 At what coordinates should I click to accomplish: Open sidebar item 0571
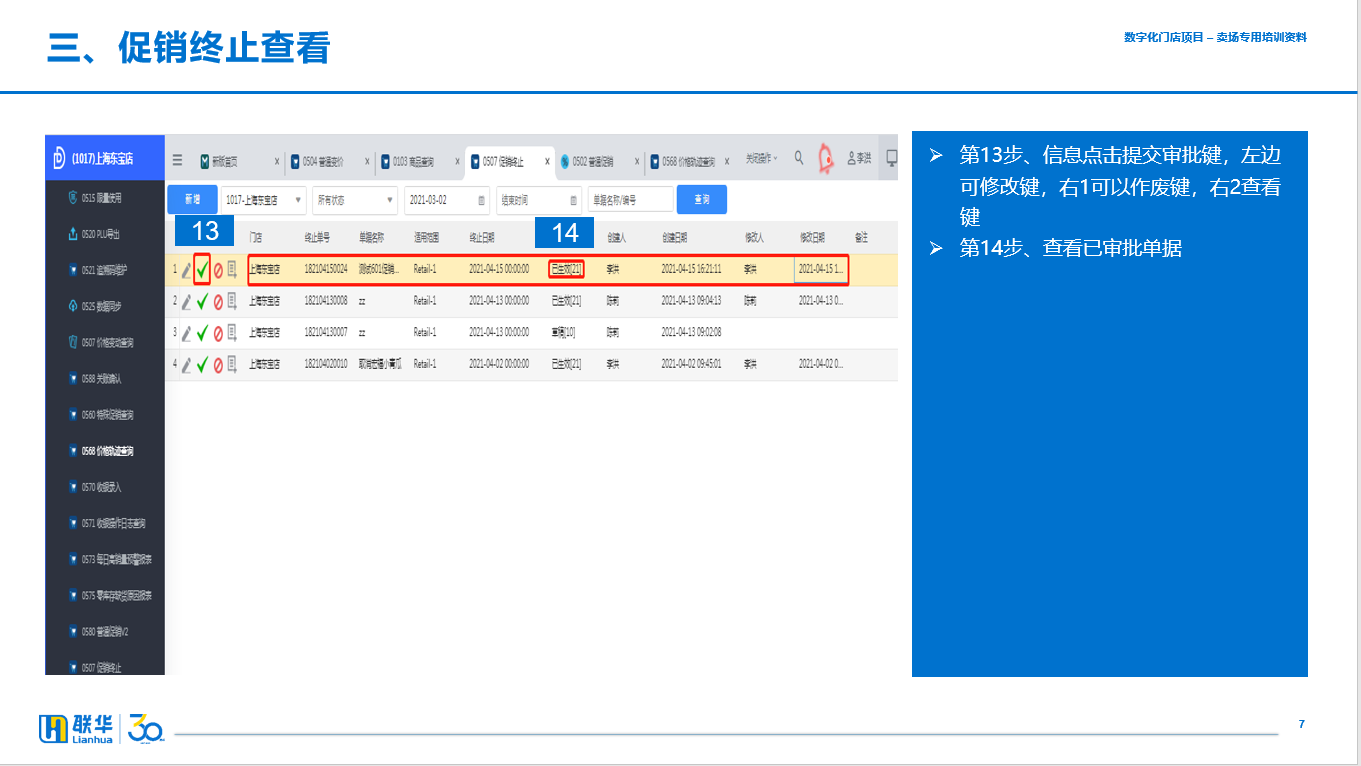click(105, 523)
